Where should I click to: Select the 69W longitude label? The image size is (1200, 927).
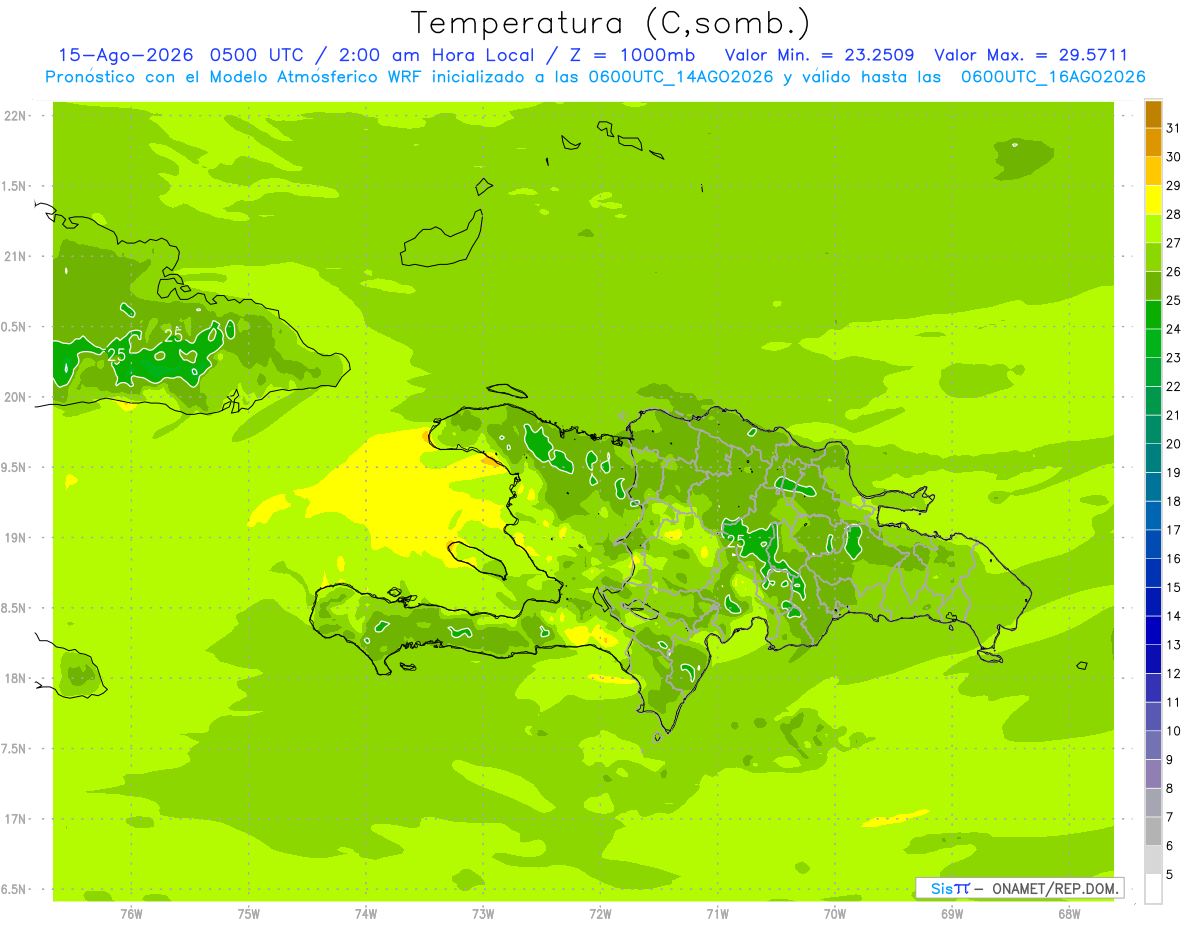(x=952, y=914)
